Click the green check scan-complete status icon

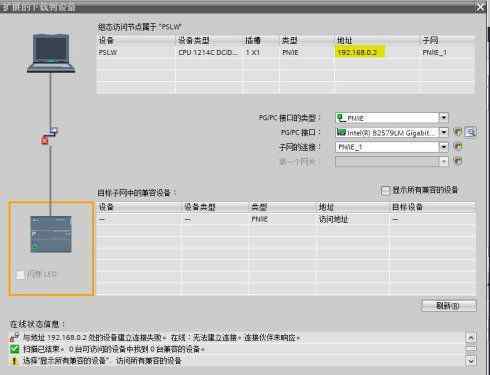(x=14, y=349)
